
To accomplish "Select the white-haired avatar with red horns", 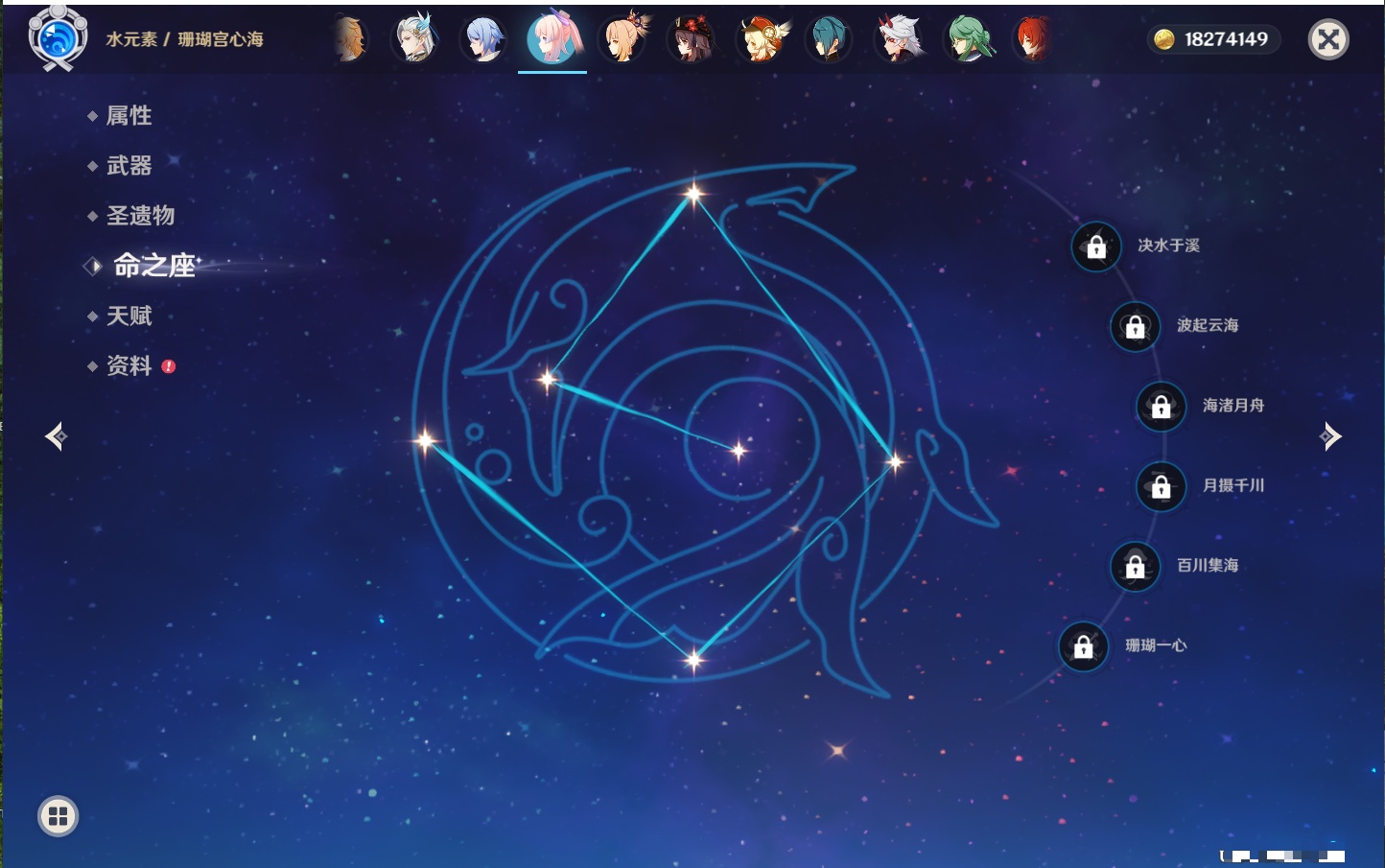I will tap(900, 39).
